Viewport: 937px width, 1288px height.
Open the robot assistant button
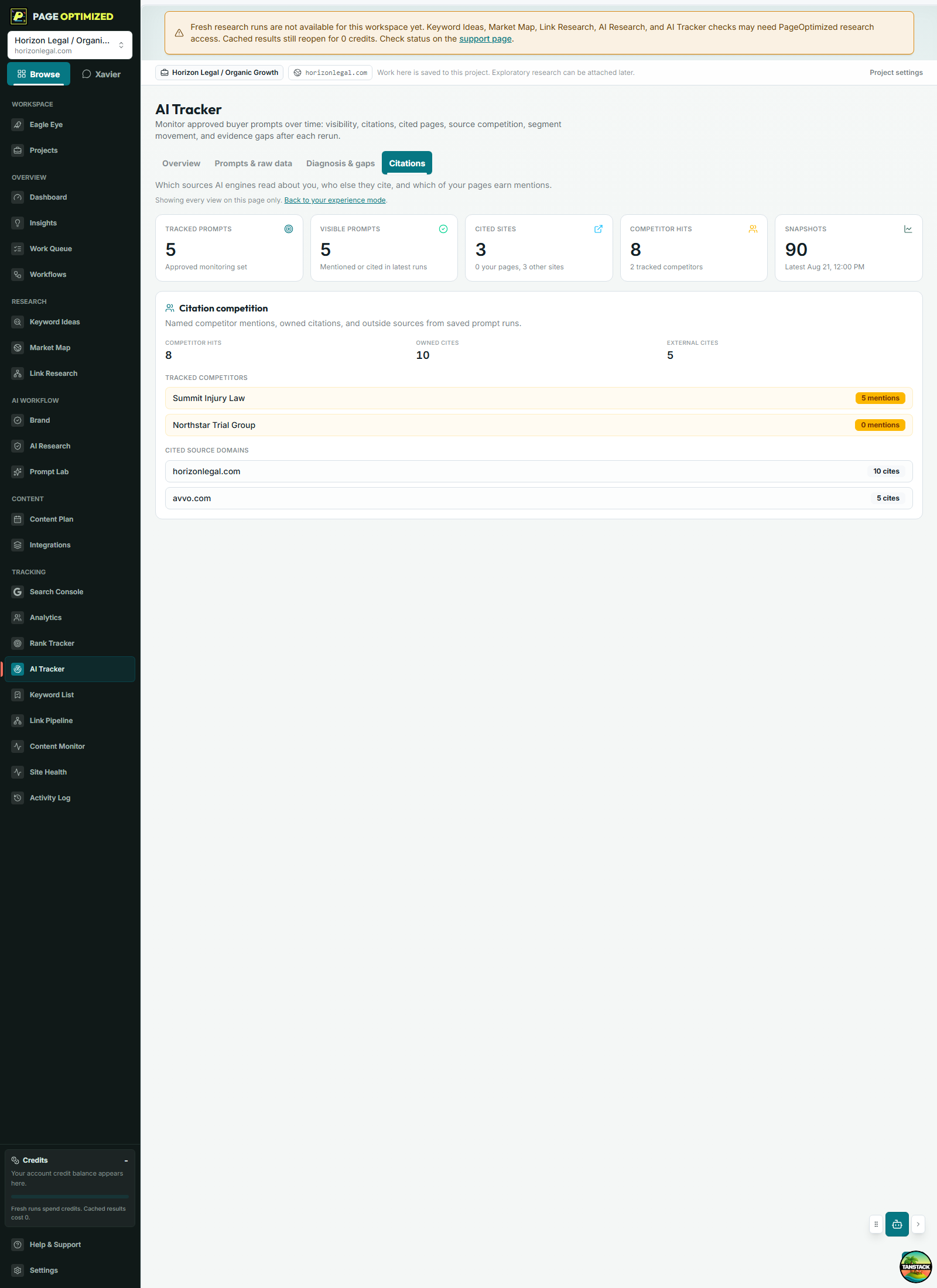point(897,1224)
